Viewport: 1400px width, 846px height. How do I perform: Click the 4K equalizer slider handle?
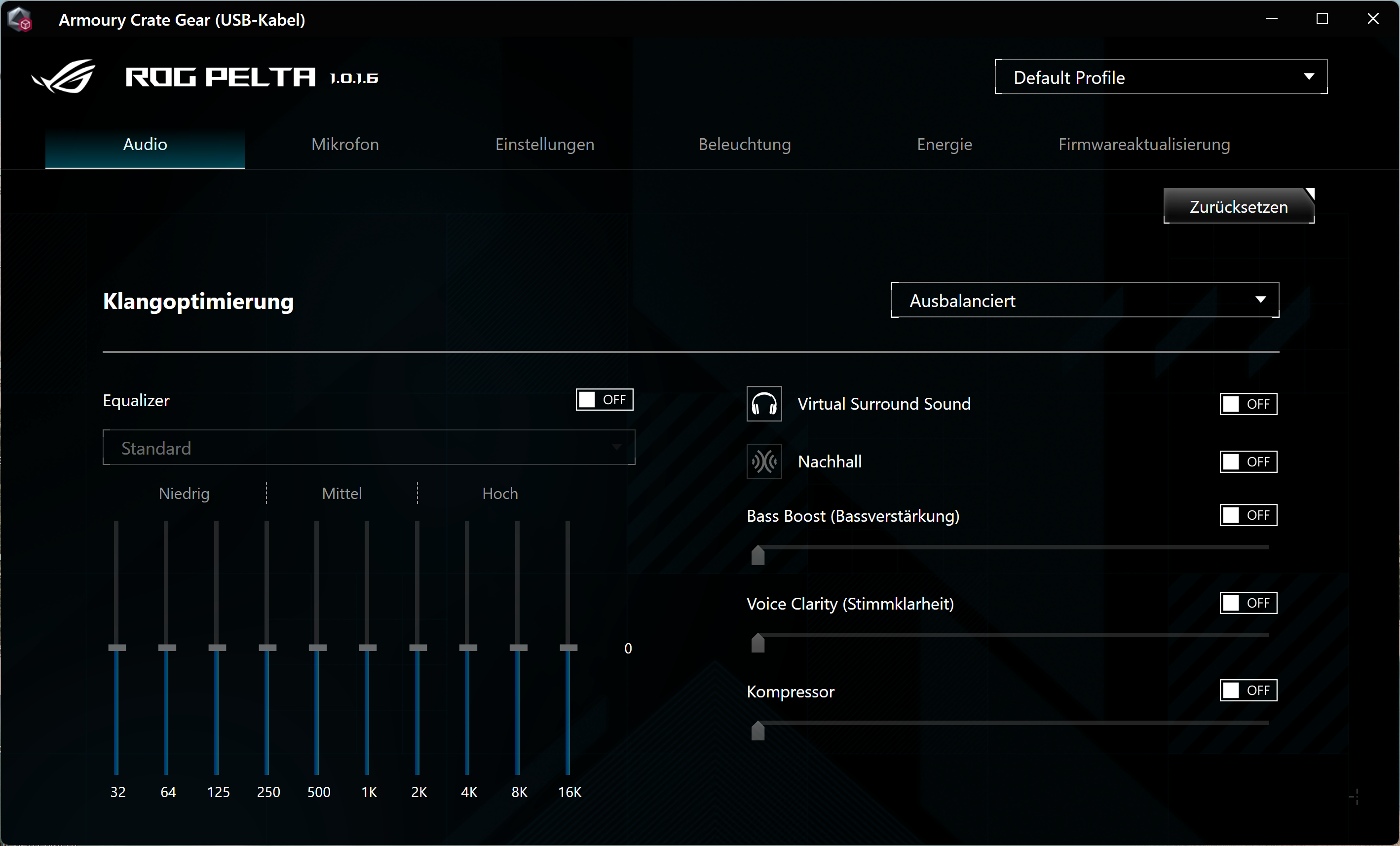(468, 648)
